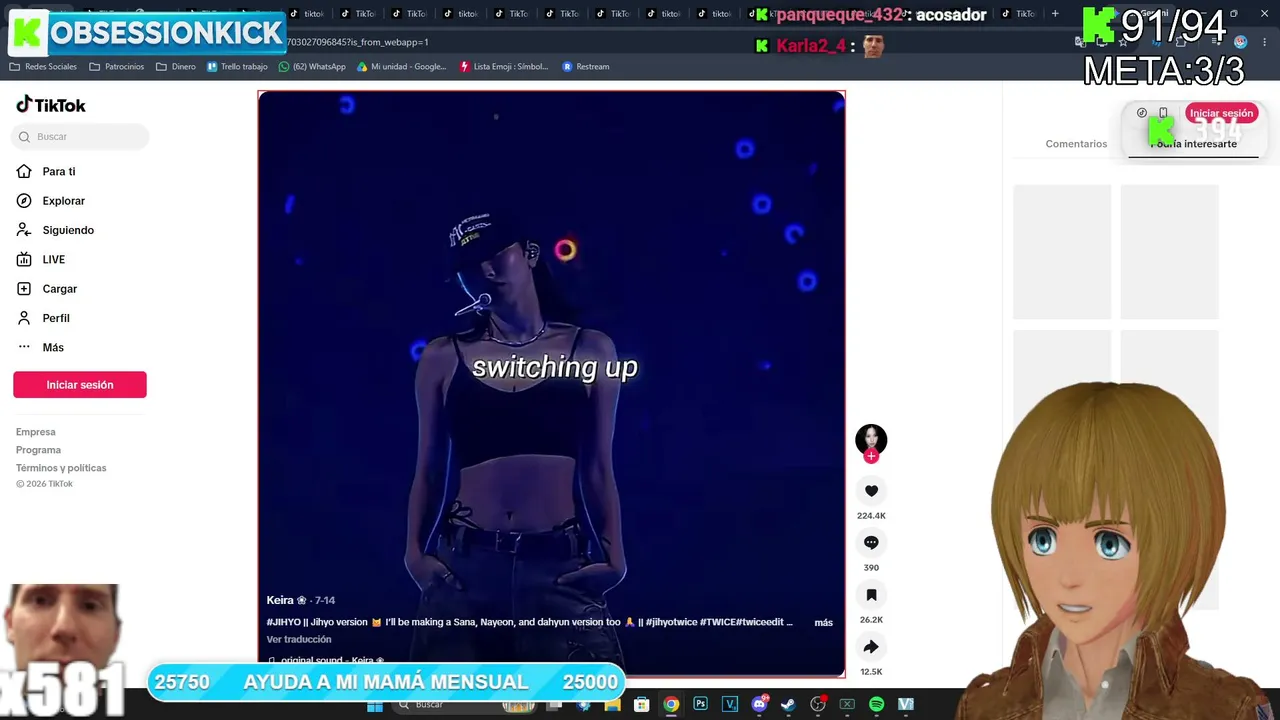This screenshot has width=1280, height=720.
Task: Open a new browser tab with plus
Action: [1055, 14]
